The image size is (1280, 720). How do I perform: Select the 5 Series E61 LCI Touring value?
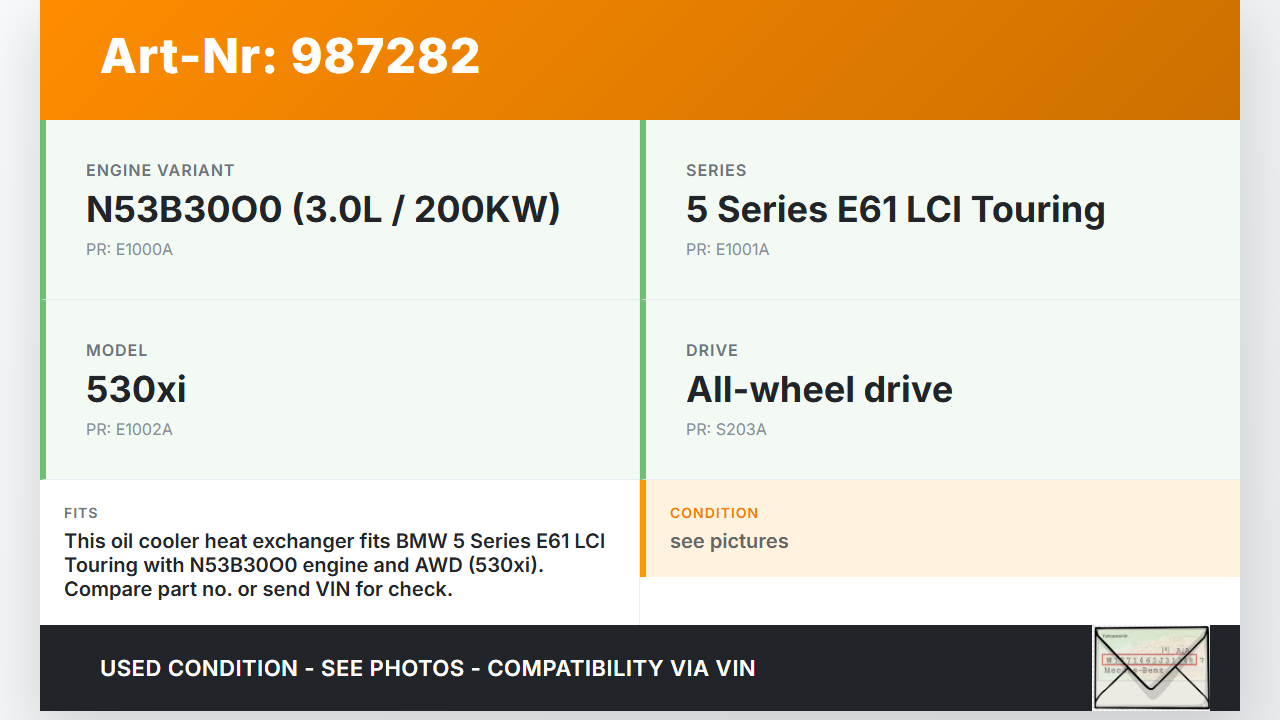click(x=895, y=209)
